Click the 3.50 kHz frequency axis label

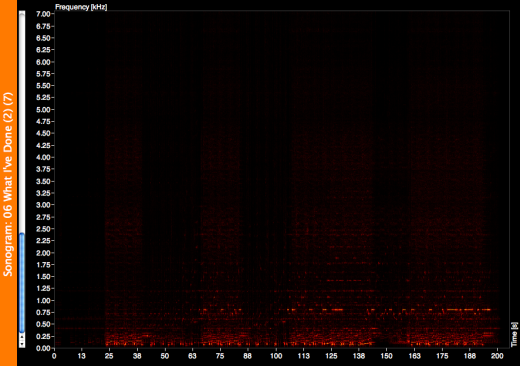click(43, 181)
